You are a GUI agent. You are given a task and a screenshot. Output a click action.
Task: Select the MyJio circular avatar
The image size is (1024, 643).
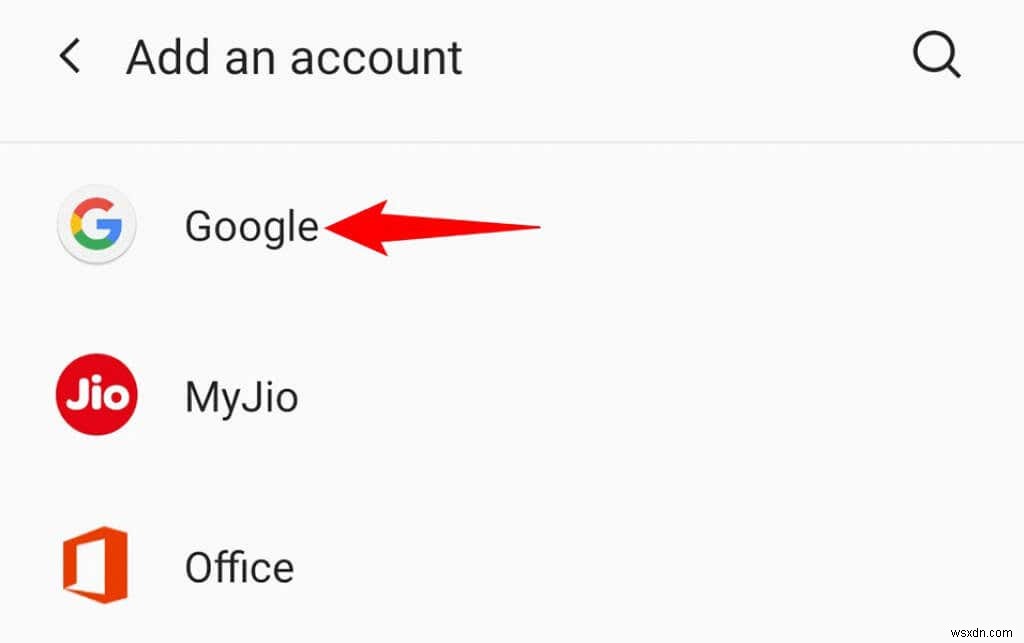click(x=95, y=395)
